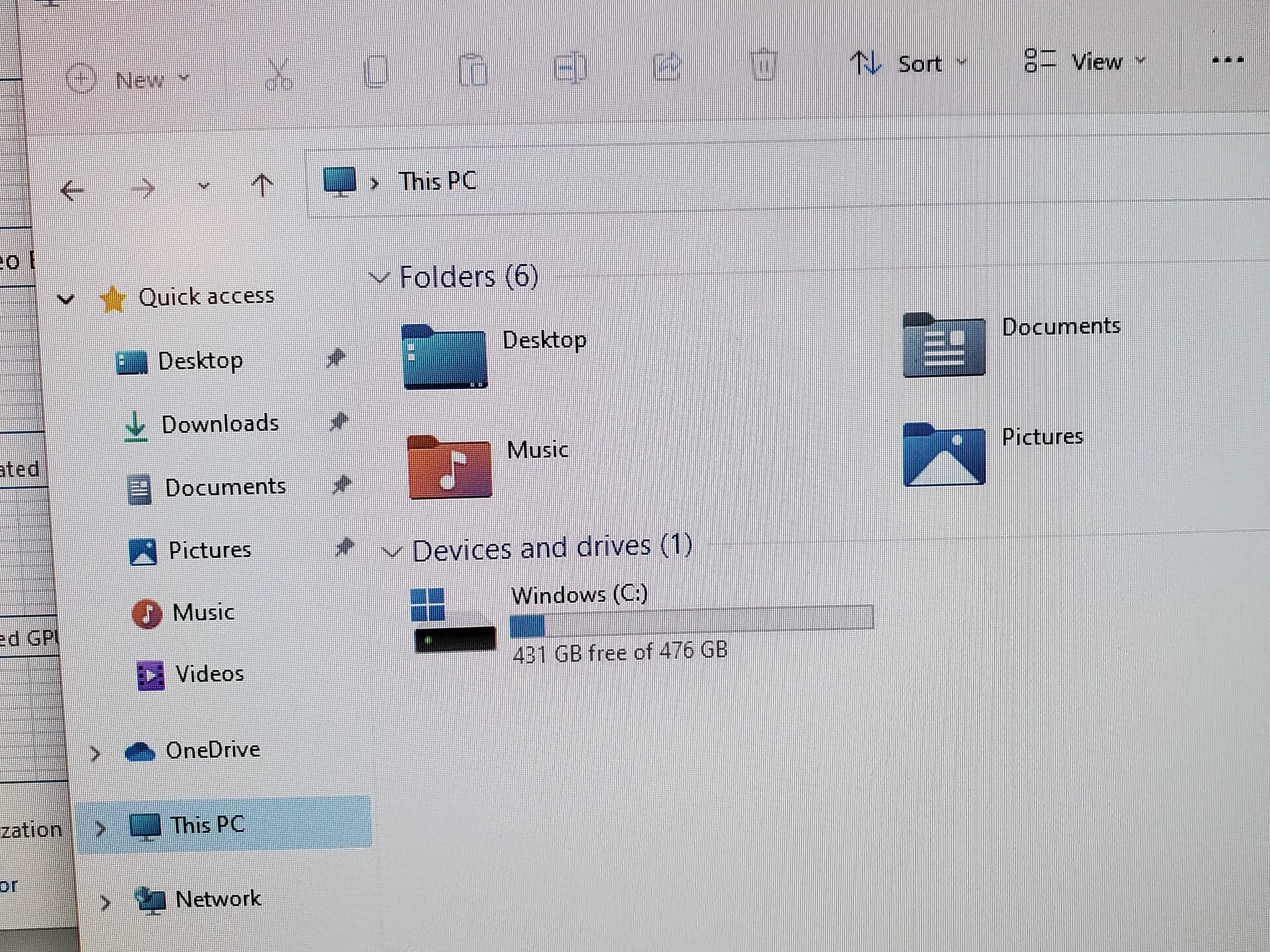Click the C: drive storage usage bar
Screen dimensions: 1270x952
tap(691, 621)
